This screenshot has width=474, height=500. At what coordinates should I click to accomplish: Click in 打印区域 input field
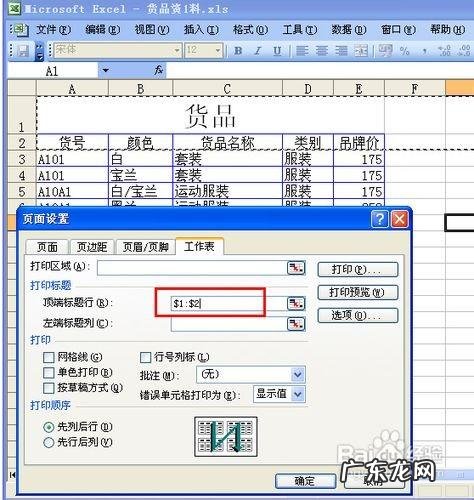[x=192, y=268]
